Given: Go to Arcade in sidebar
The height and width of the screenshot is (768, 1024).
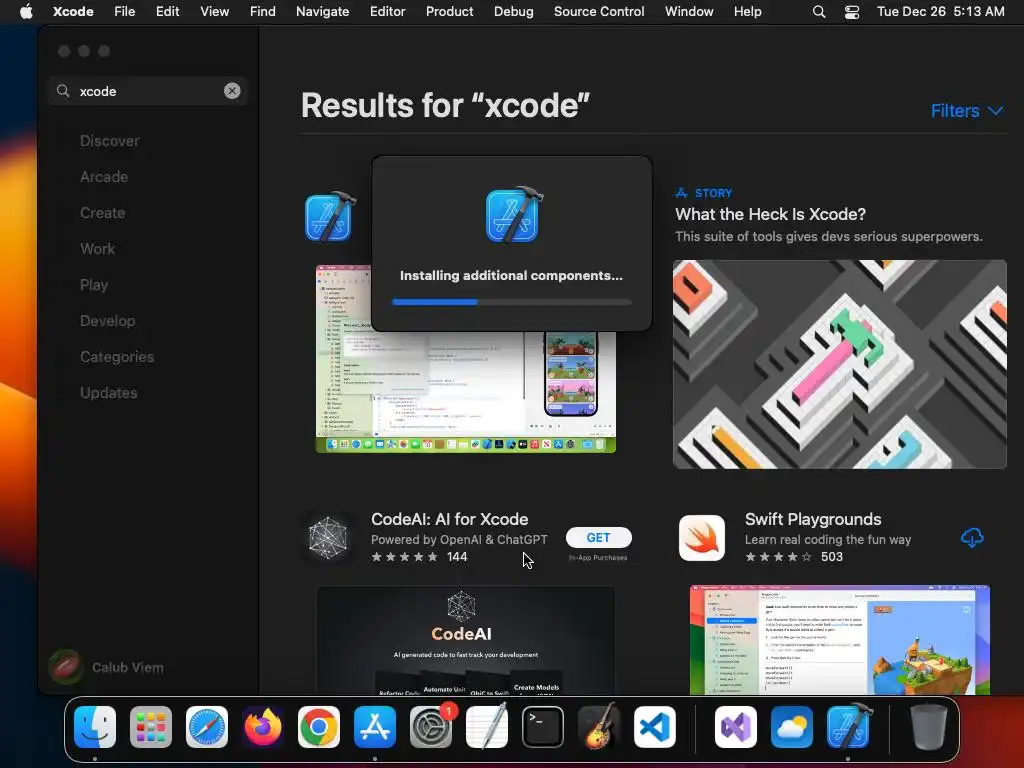Looking at the screenshot, I should (104, 177).
